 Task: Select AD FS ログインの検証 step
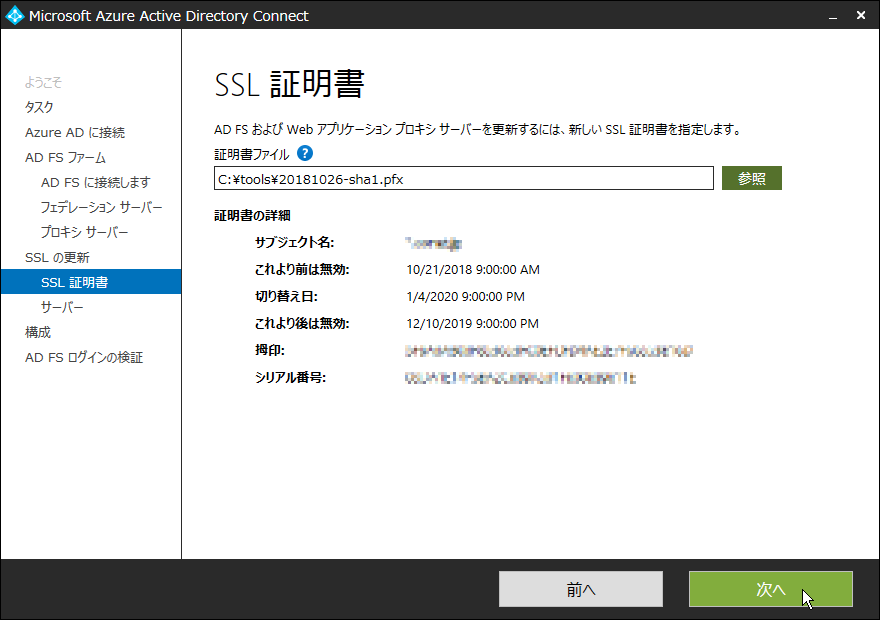[84, 357]
